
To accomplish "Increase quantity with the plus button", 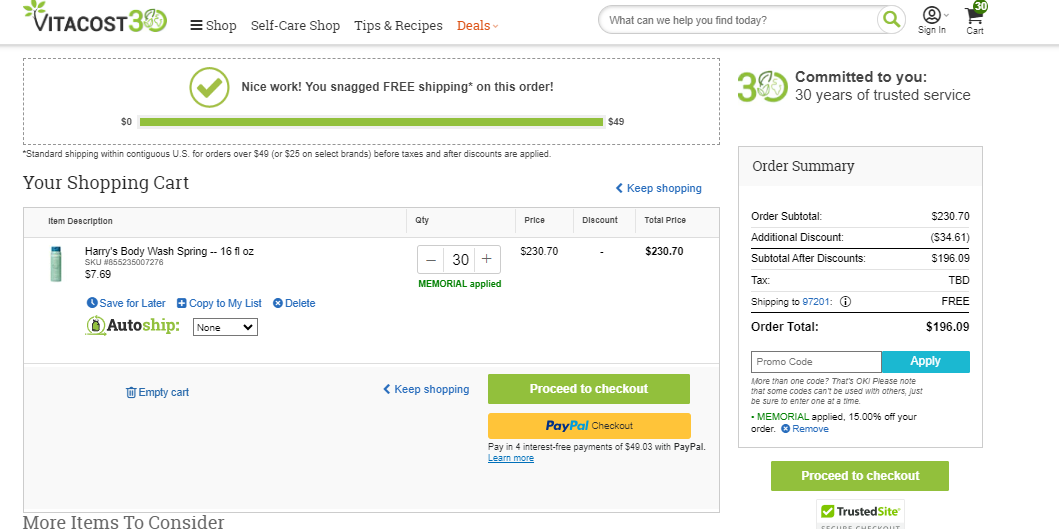I will coord(486,260).
